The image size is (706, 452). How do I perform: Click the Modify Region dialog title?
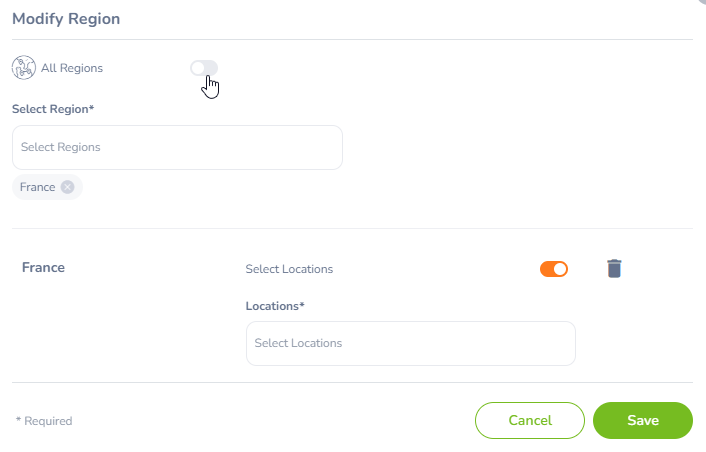(x=66, y=19)
